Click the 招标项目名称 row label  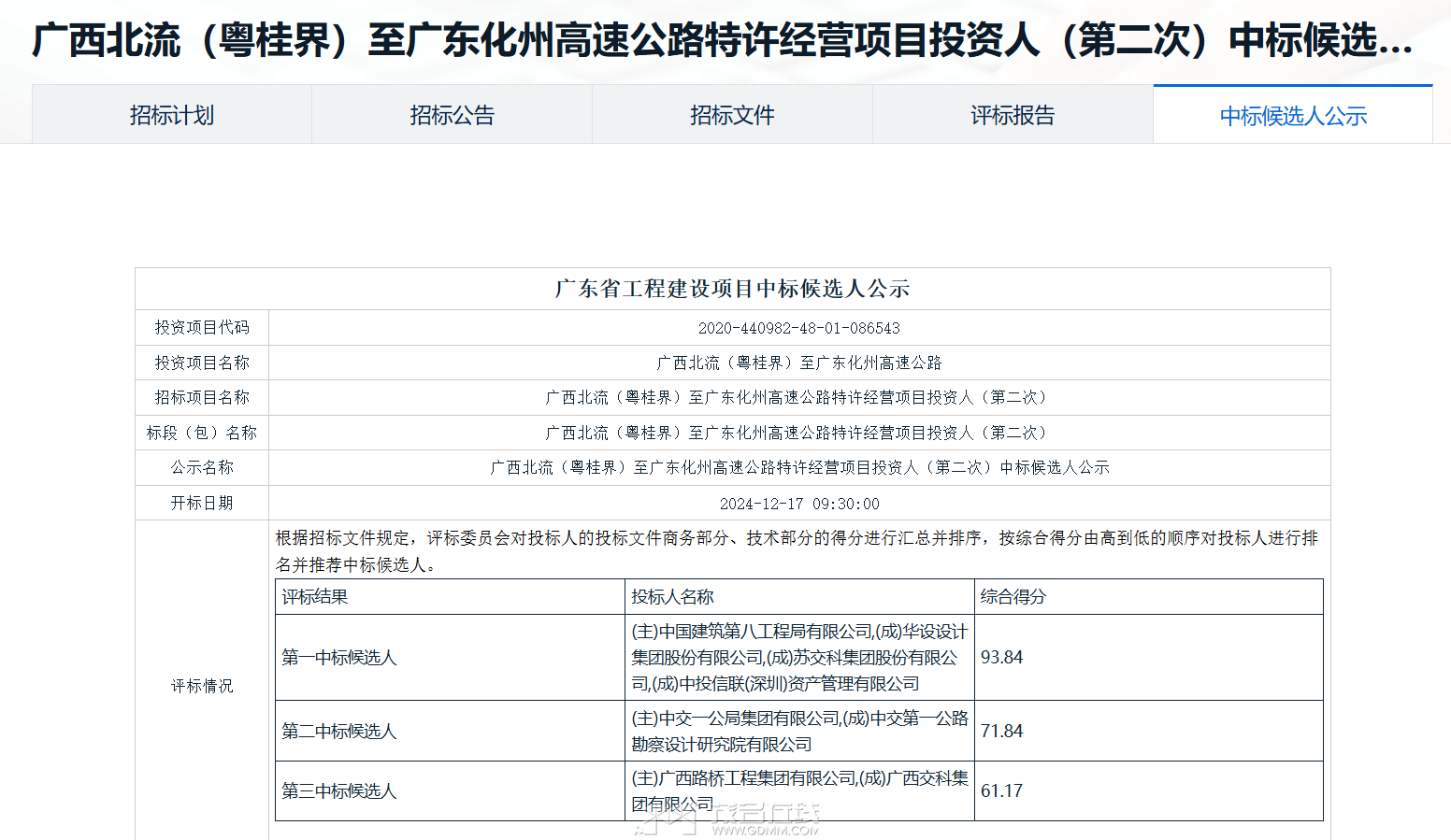(202, 397)
